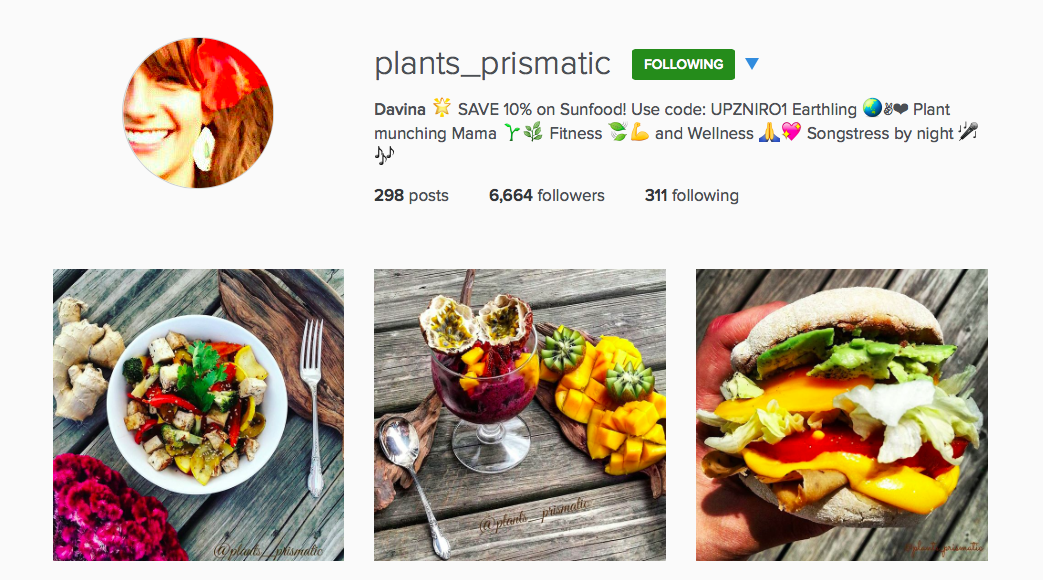The height and width of the screenshot is (580, 1043).
Task: Click the plants_prismatic username heading
Action: point(492,64)
